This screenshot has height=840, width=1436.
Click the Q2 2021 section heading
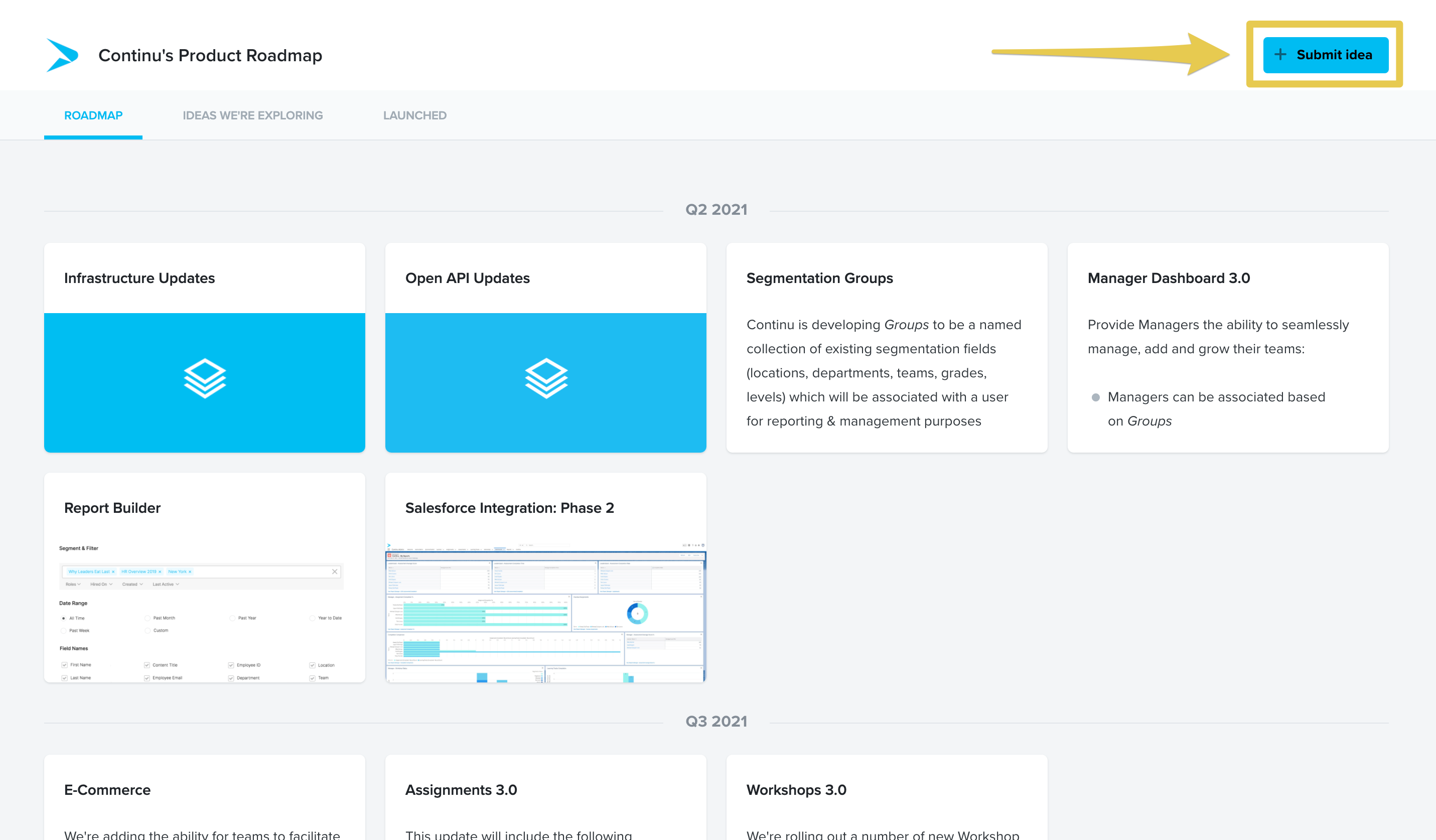[x=716, y=210]
